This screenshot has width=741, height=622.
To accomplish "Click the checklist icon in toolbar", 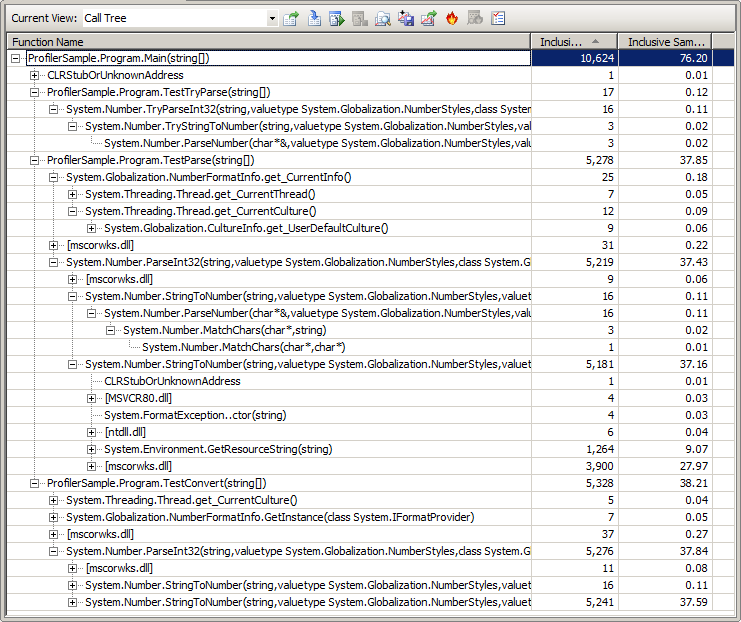I will pos(498,18).
